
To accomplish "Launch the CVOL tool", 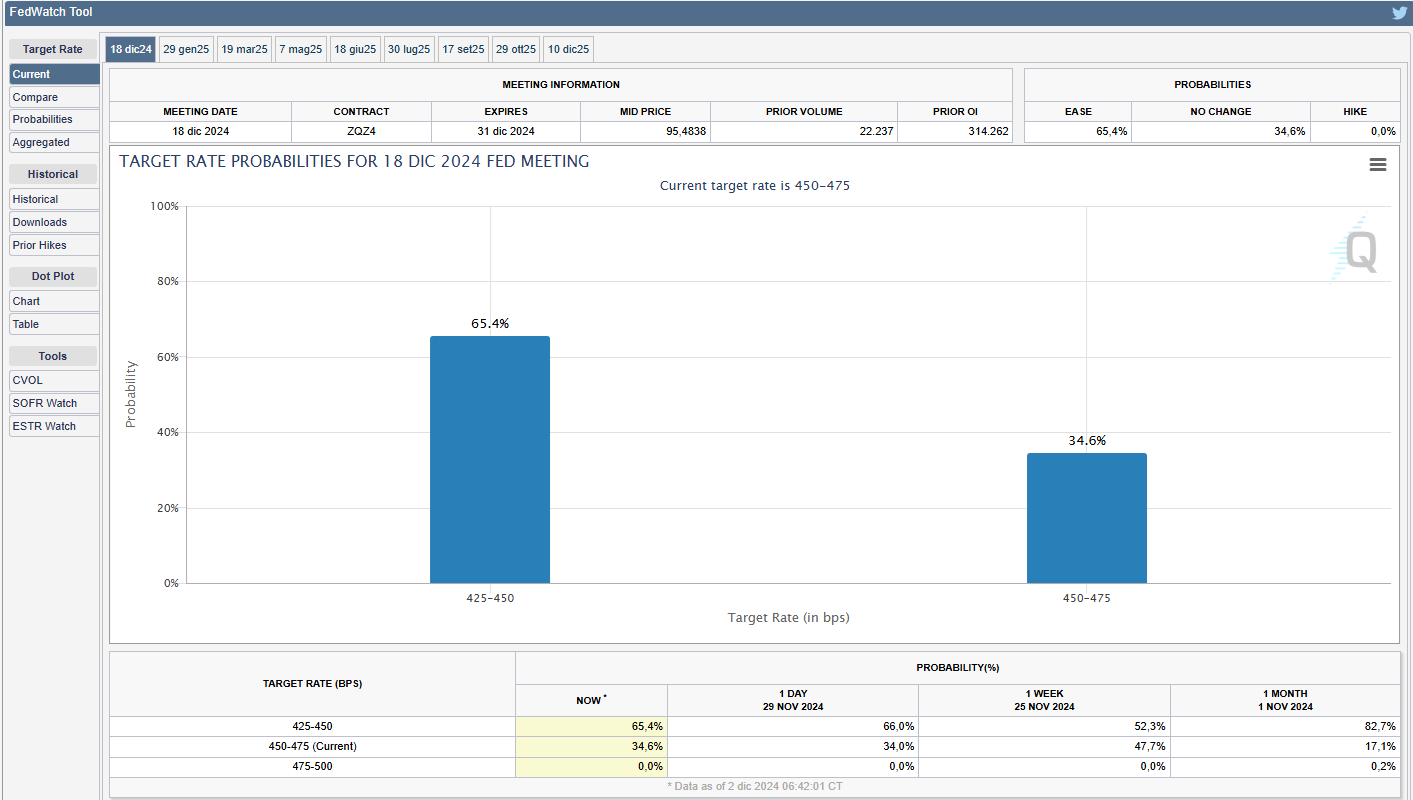I will [x=54, y=380].
